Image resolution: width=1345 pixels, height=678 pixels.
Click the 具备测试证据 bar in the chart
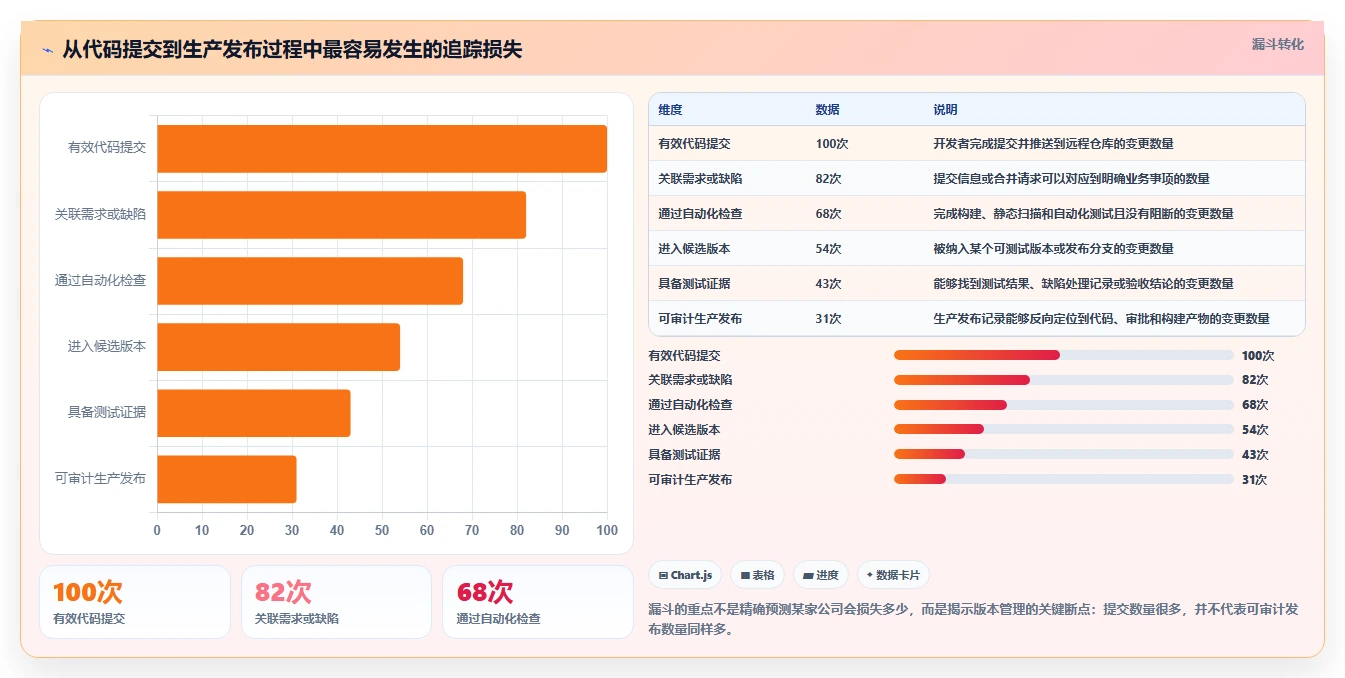(254, 413)
